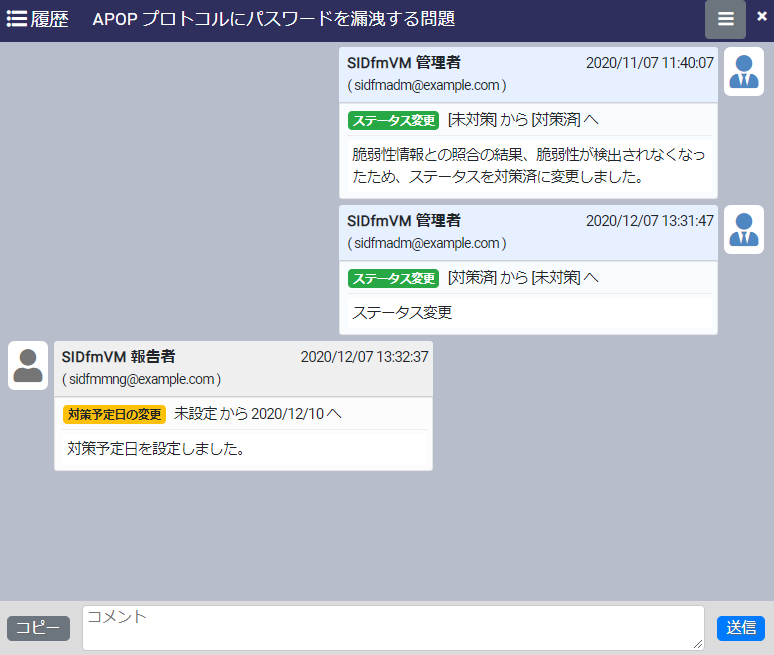Click sidfmmng@example.com email text

click(x=142, y=380)
